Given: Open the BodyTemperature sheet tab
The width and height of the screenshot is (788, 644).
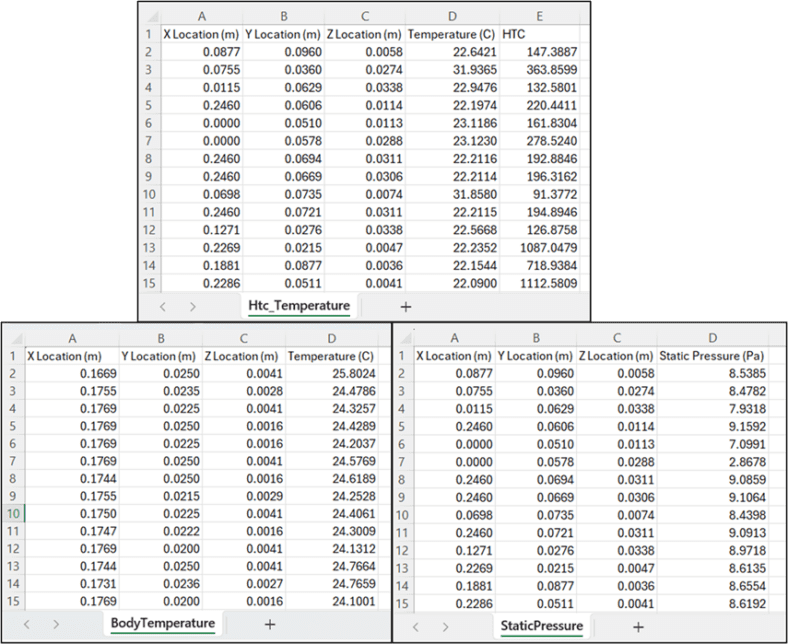Looking at the screenshot, I should (163, 623).
